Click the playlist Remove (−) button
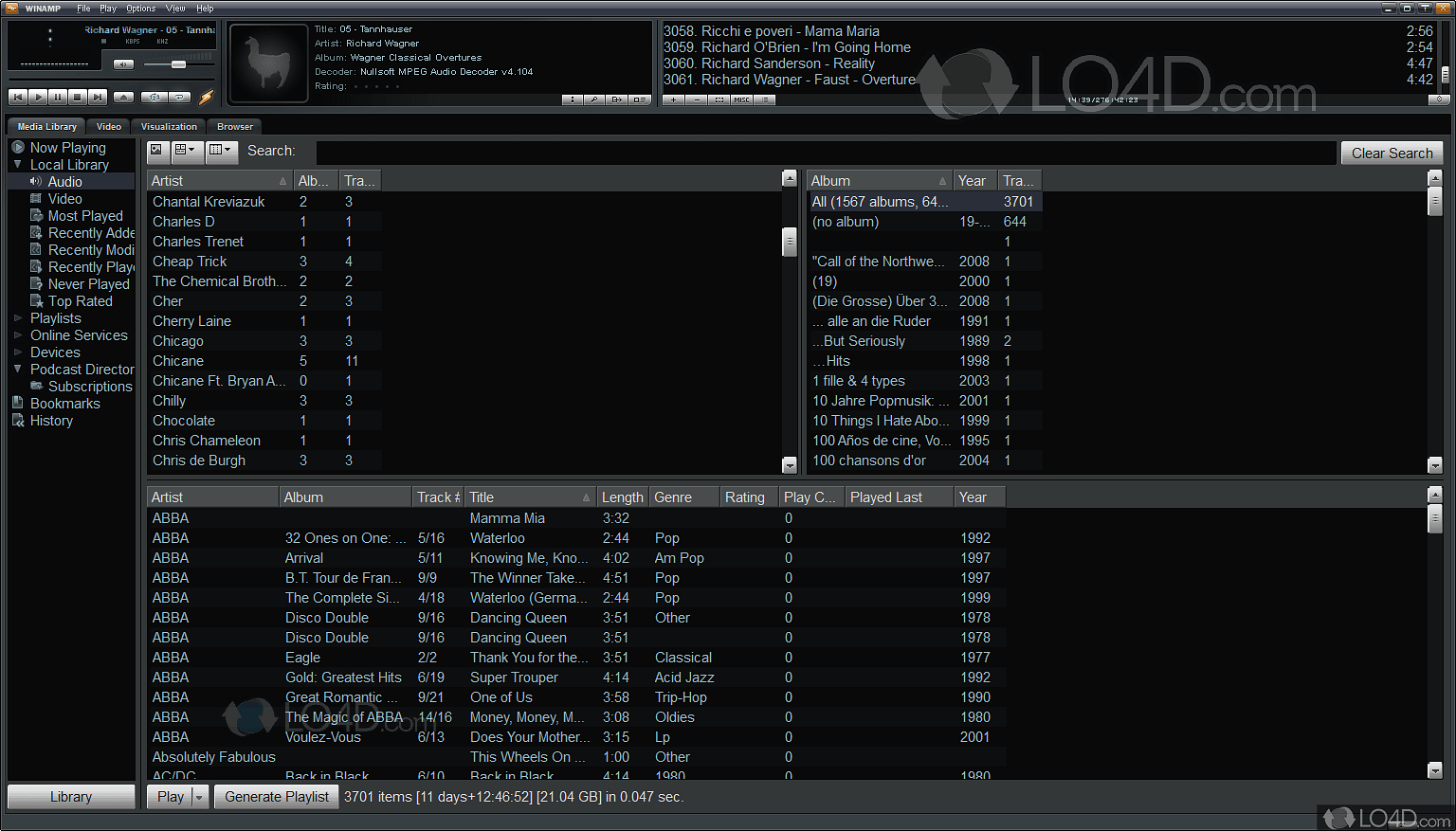The height and width of the screenshot is (831, 1456). (x=697, y=99)
